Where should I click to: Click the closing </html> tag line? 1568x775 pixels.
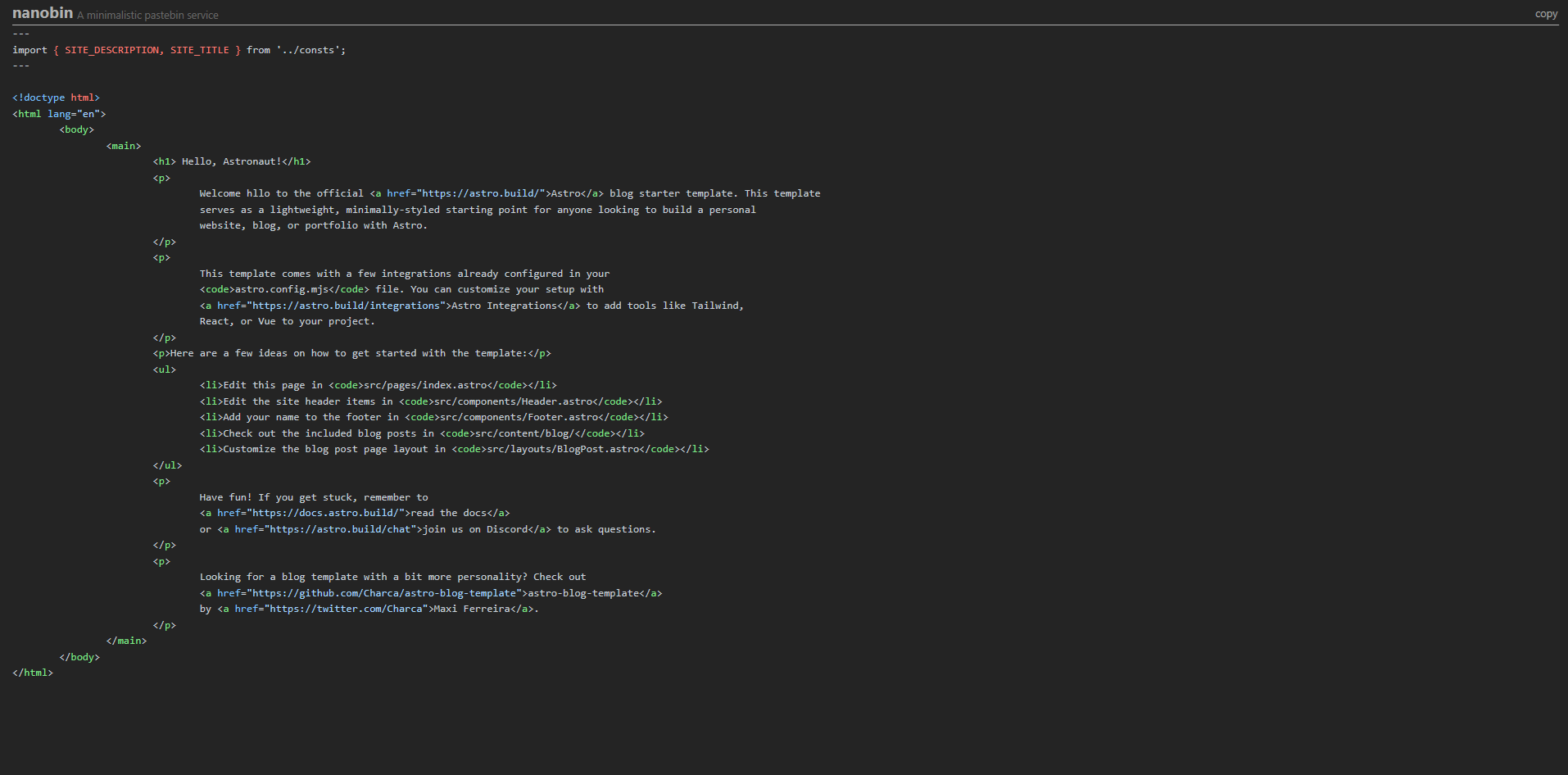[x=33, y=673]
